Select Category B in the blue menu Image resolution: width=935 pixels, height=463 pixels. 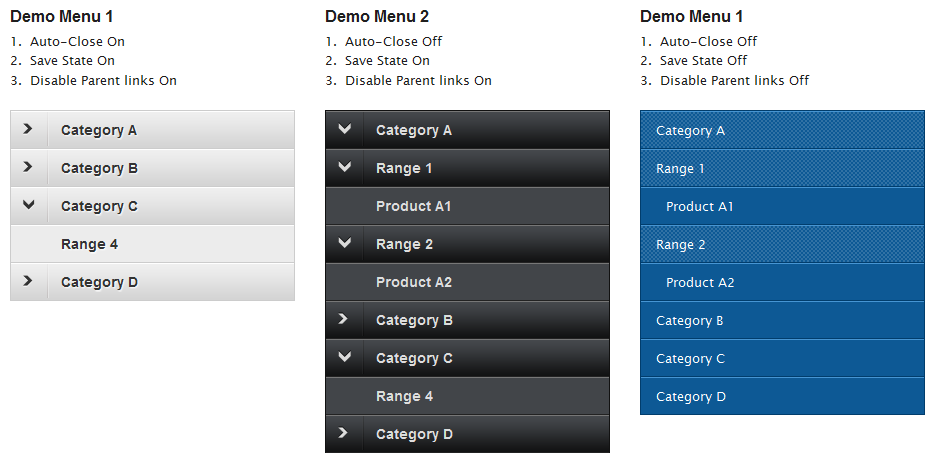690,320
